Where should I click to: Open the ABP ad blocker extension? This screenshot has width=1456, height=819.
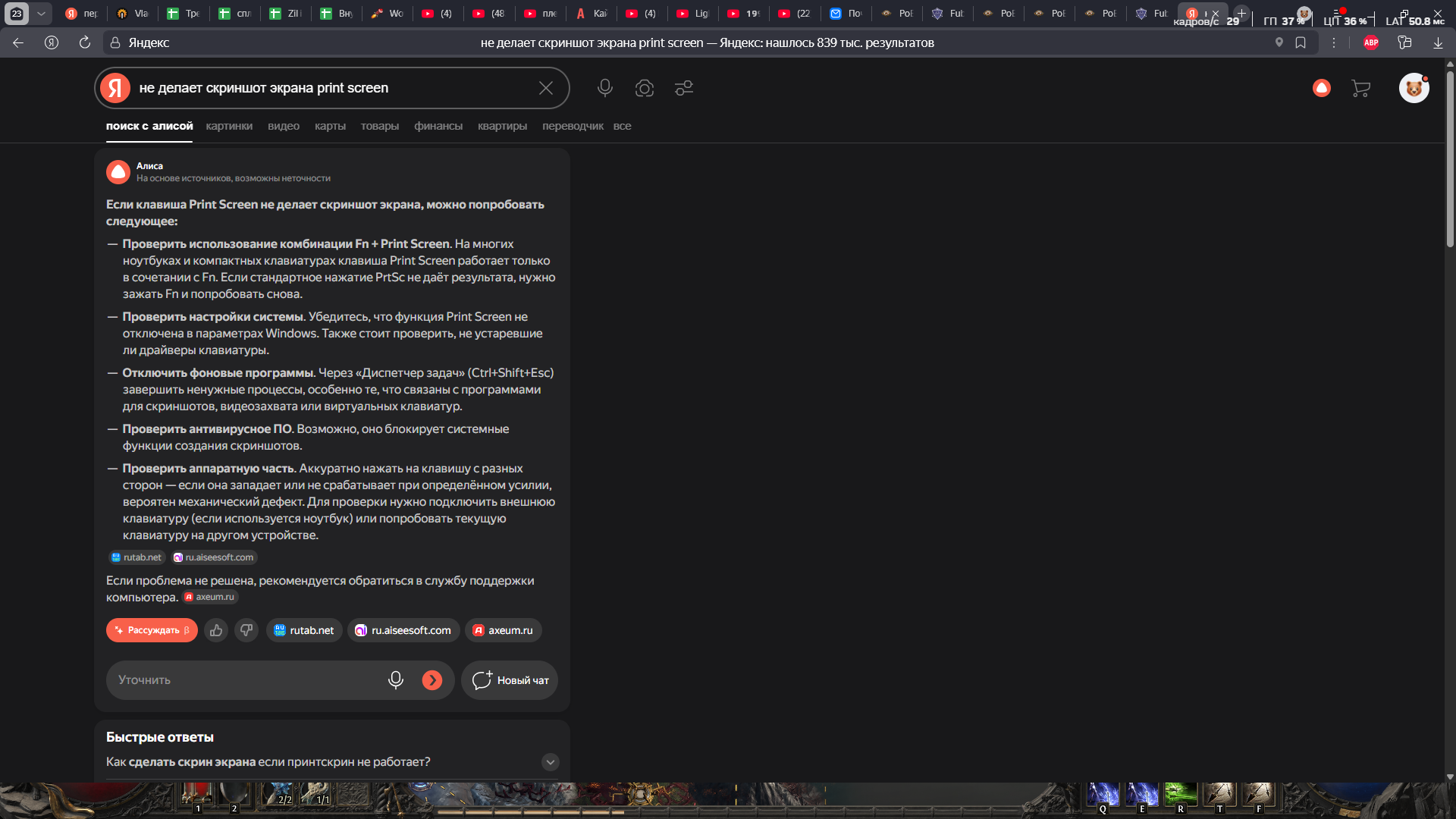click(x=1371, y=42)
